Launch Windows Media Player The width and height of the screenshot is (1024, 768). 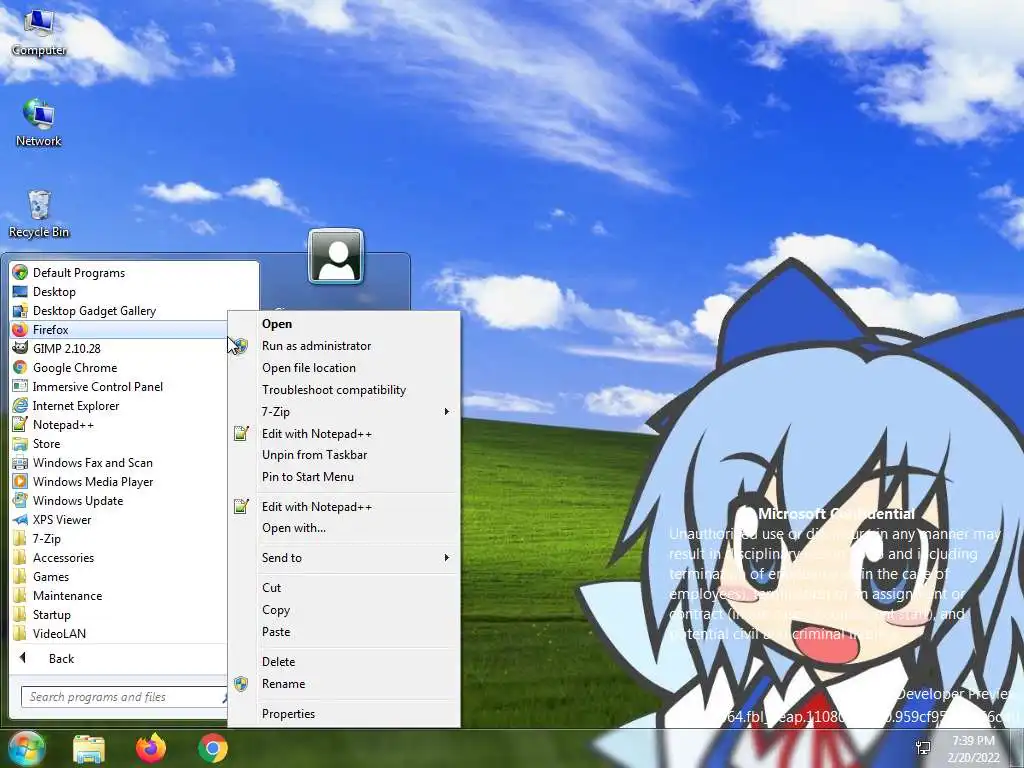click(x=93, y=481)
